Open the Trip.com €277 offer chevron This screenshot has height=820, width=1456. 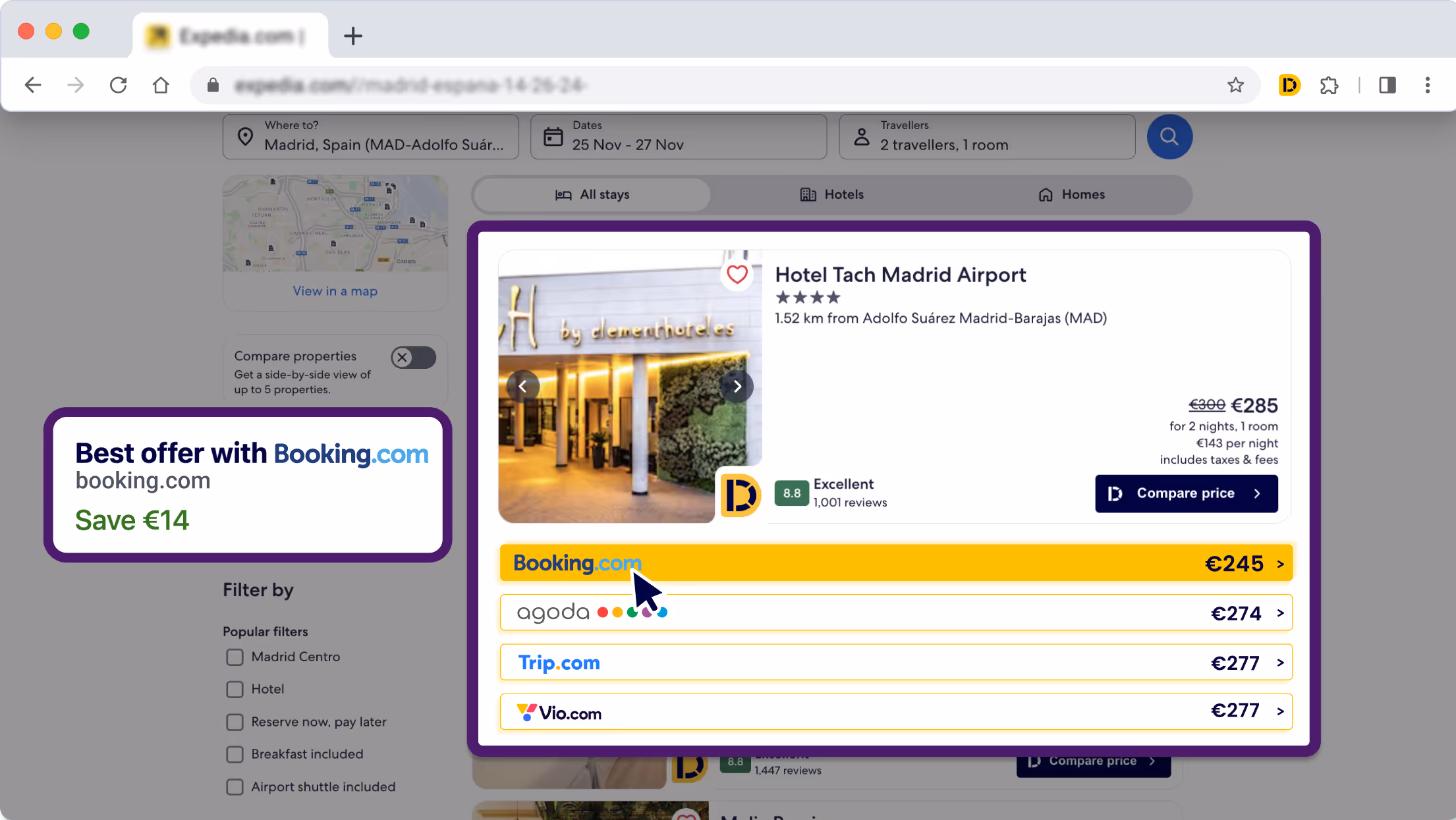click(x=1280, y=663)
